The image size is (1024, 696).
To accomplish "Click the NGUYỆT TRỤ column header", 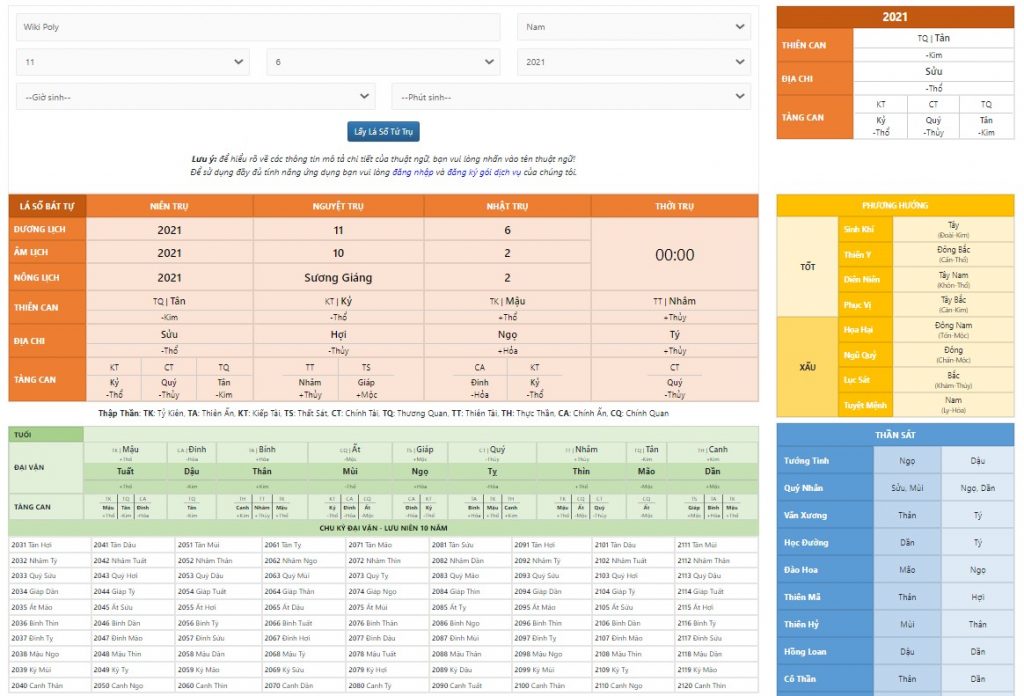I will tap(338, 206).
